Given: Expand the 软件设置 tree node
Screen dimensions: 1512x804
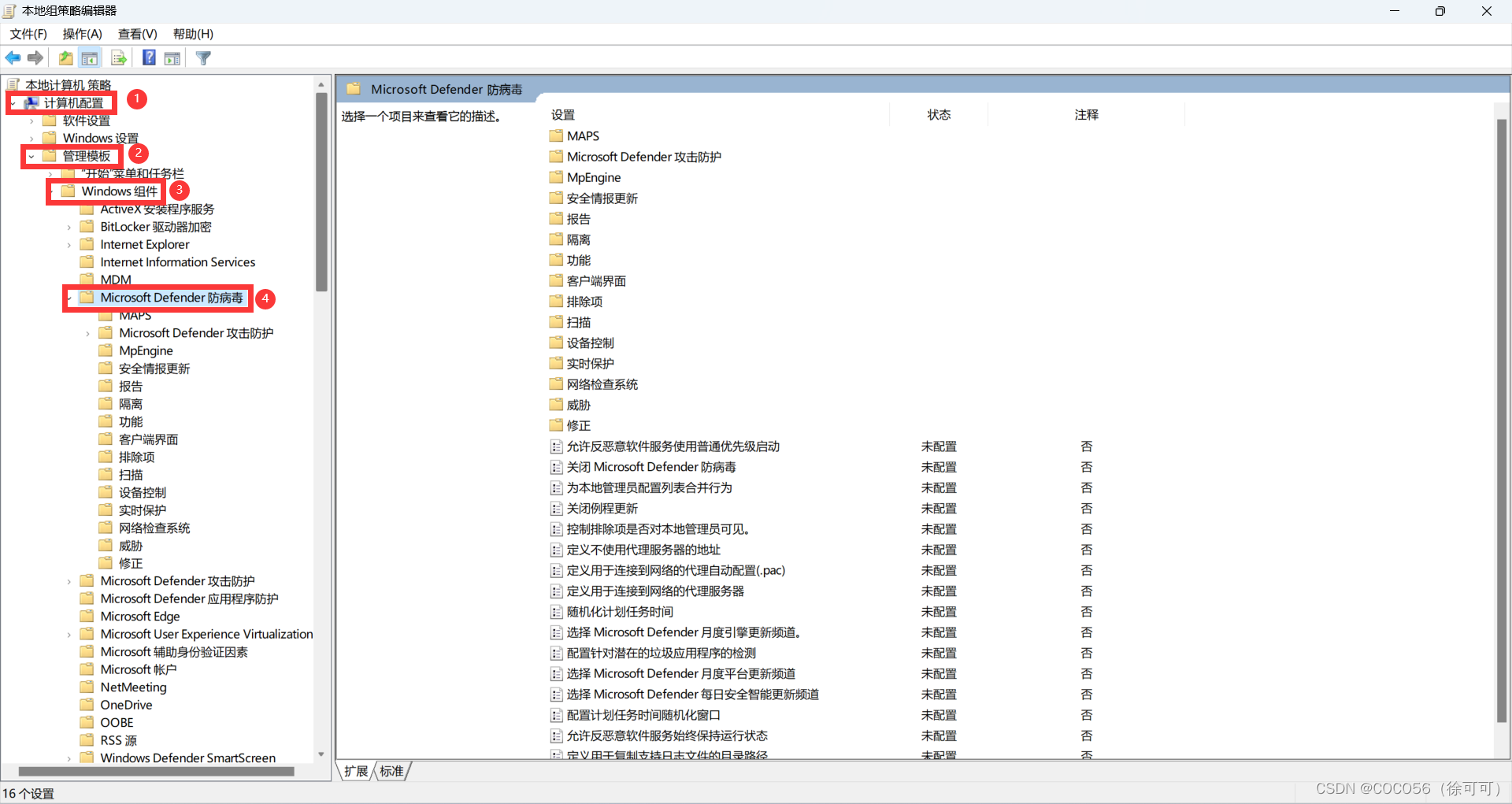Looking at the screenshot, I should point(31,120).
